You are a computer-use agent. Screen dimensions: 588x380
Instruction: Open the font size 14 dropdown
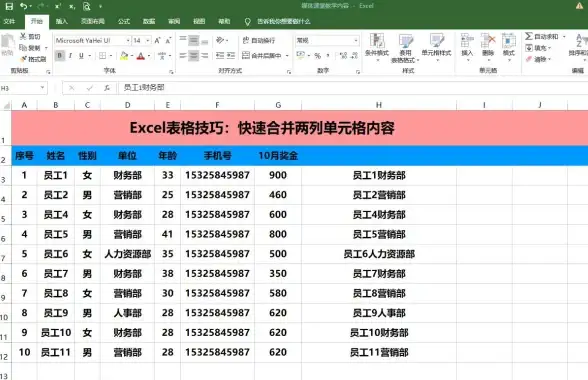(148, 40)
